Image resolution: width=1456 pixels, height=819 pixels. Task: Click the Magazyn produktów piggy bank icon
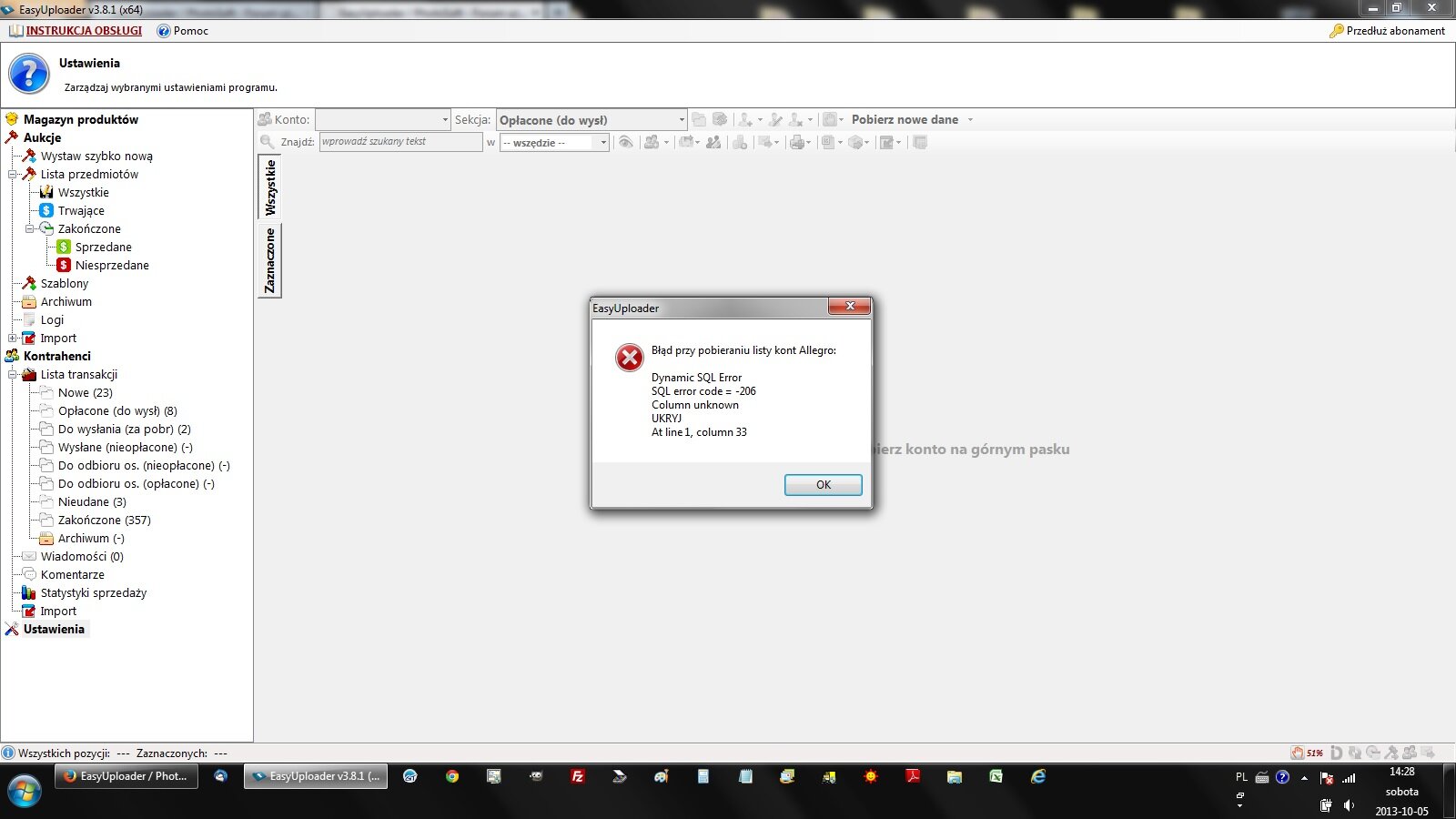pyautogui.click(x=12, y=119)
